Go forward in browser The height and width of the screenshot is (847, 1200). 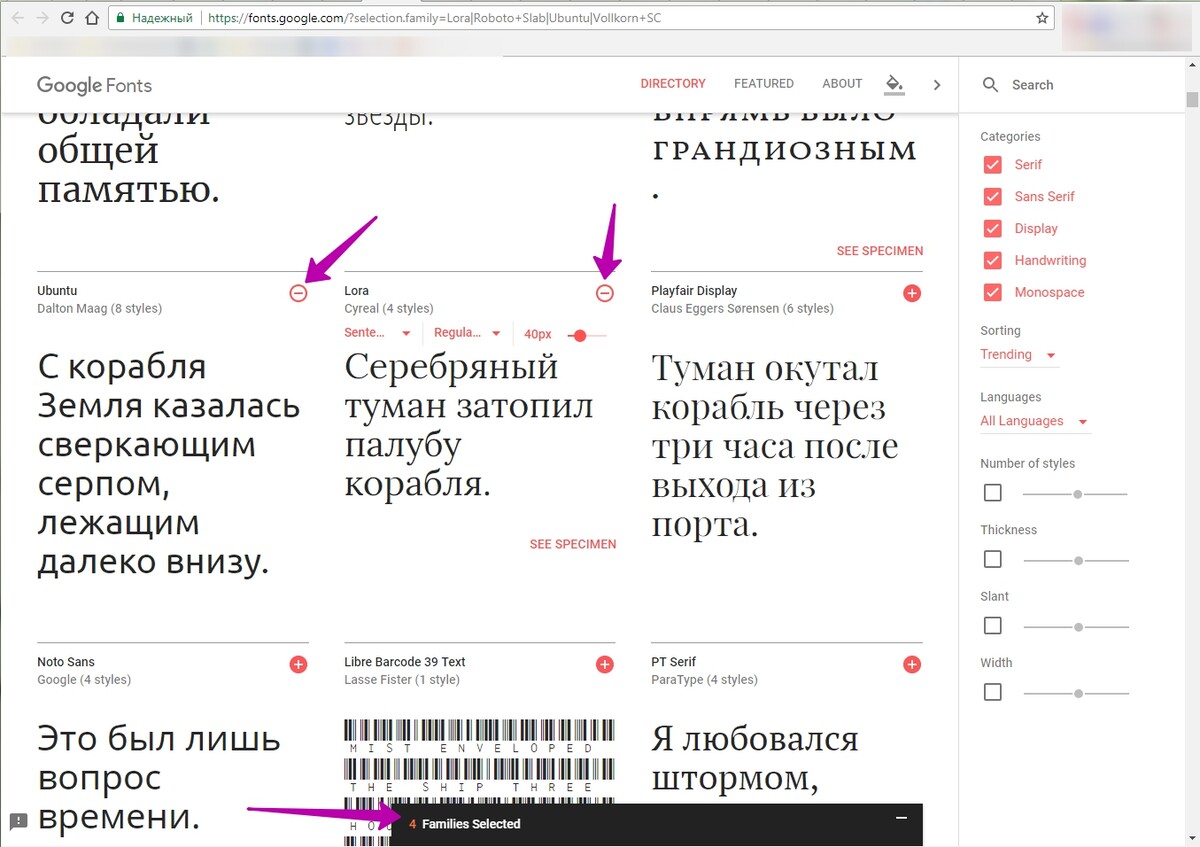pyautogui.click(x=43, y=18)
